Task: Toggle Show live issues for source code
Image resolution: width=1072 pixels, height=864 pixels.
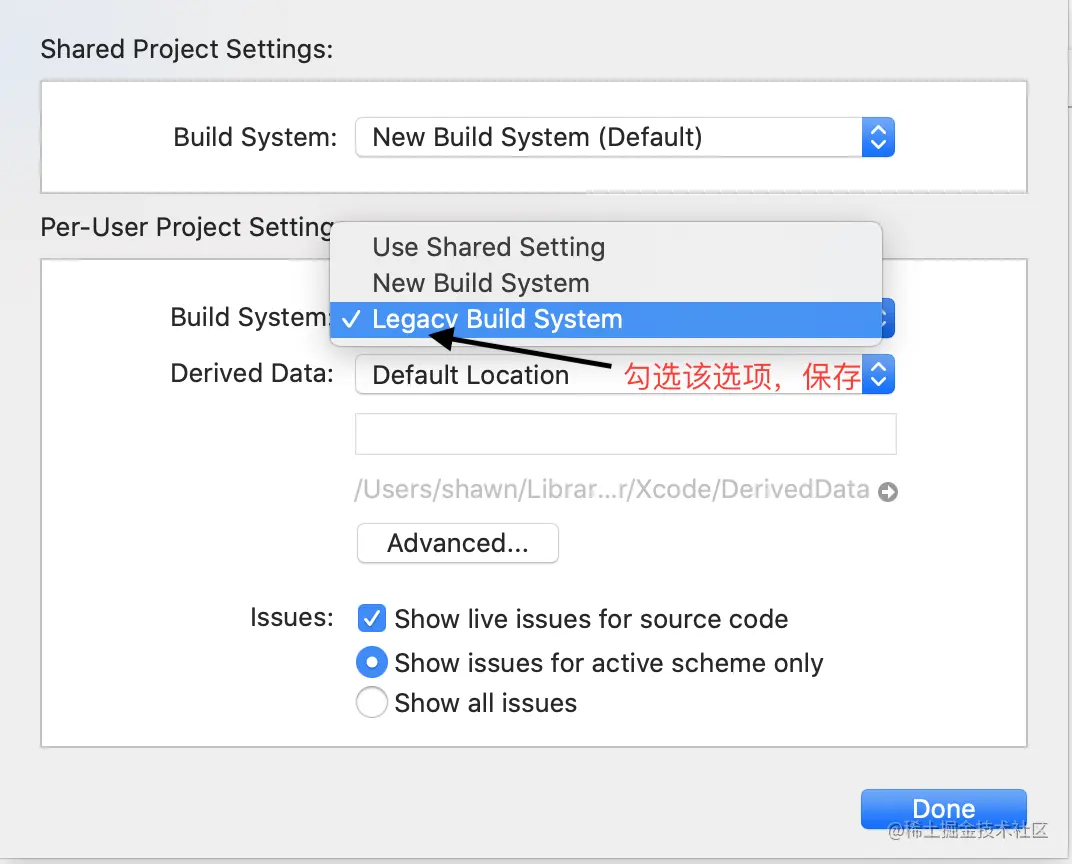Action: point(372,619)
